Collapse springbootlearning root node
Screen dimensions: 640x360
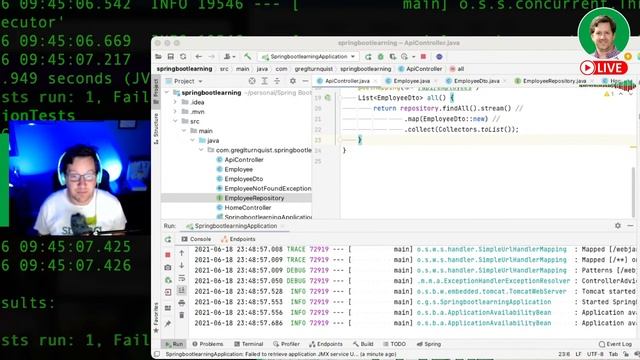click(167, 93)
